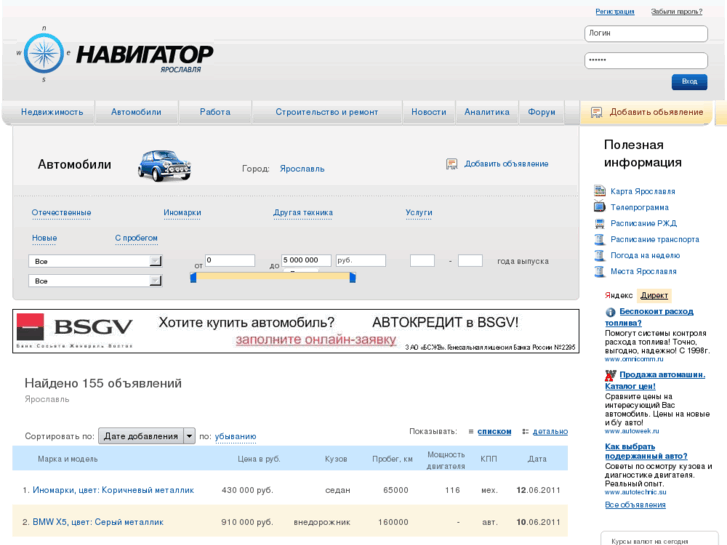727x545 pixels.
Task: Click the list view icon next to списком
Action: (x=471, y=431)
